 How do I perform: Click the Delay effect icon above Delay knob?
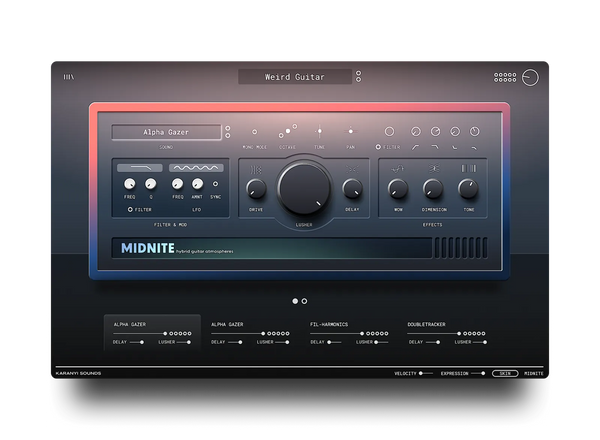point(352,169)
